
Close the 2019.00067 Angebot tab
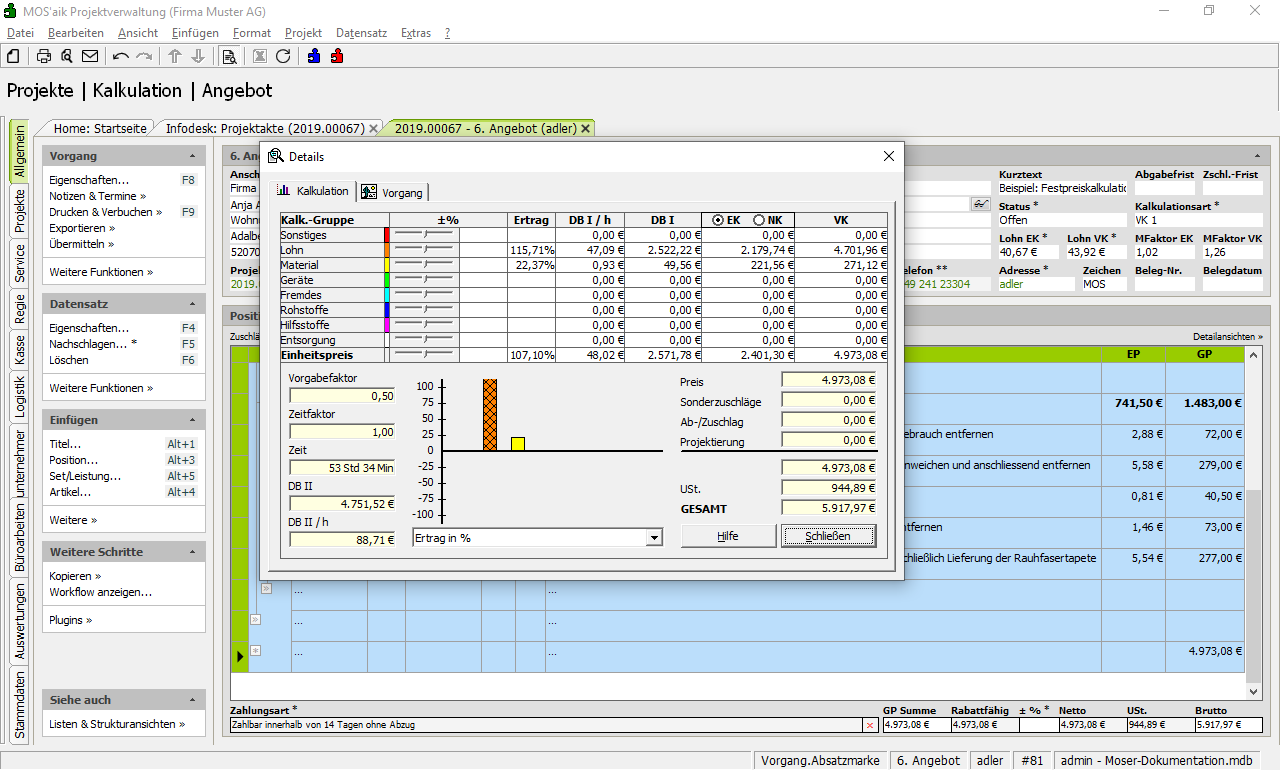click(585, 128)
